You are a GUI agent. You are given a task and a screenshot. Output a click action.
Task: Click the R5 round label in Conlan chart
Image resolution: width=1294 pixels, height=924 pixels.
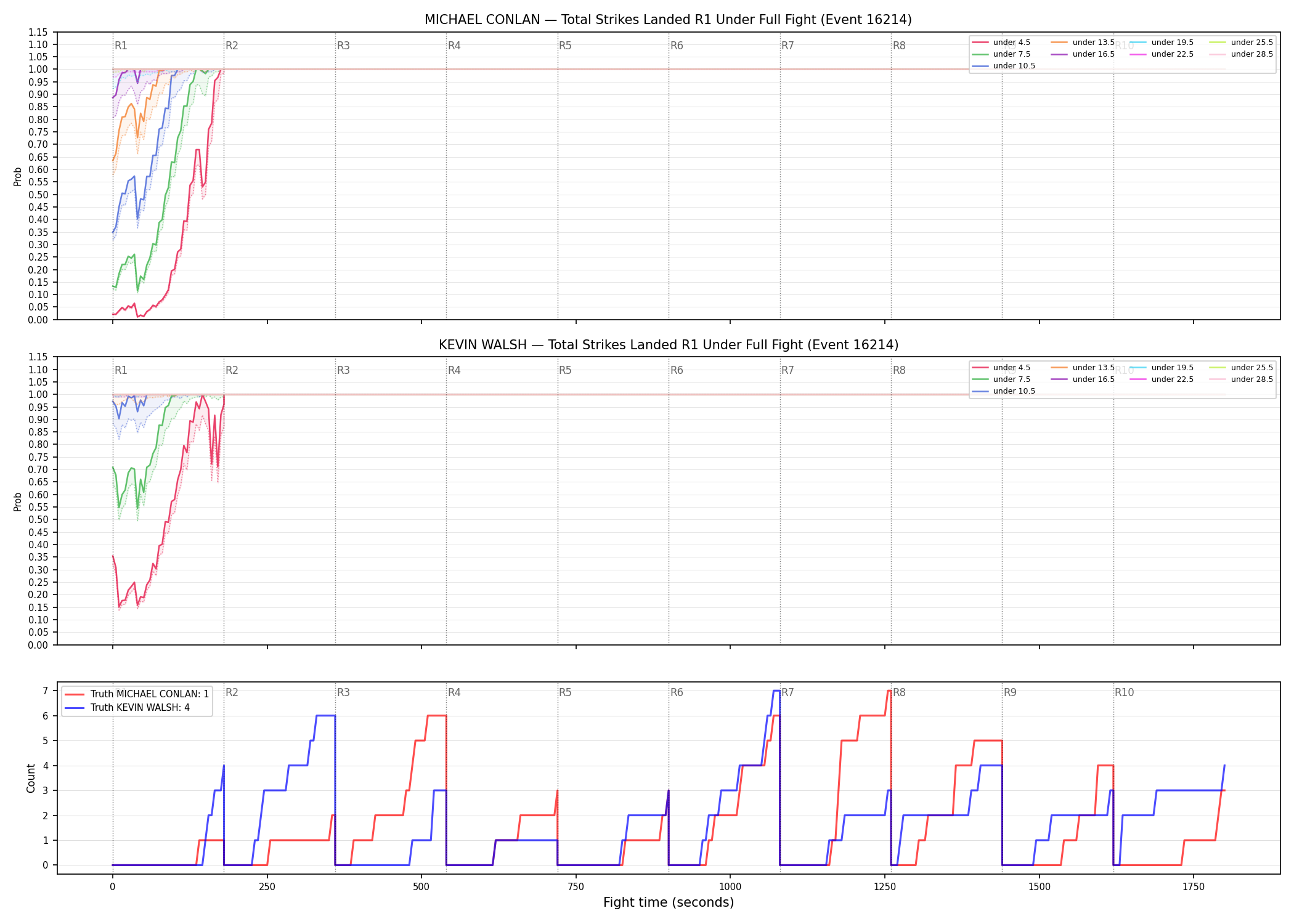[x=565, y=46]
